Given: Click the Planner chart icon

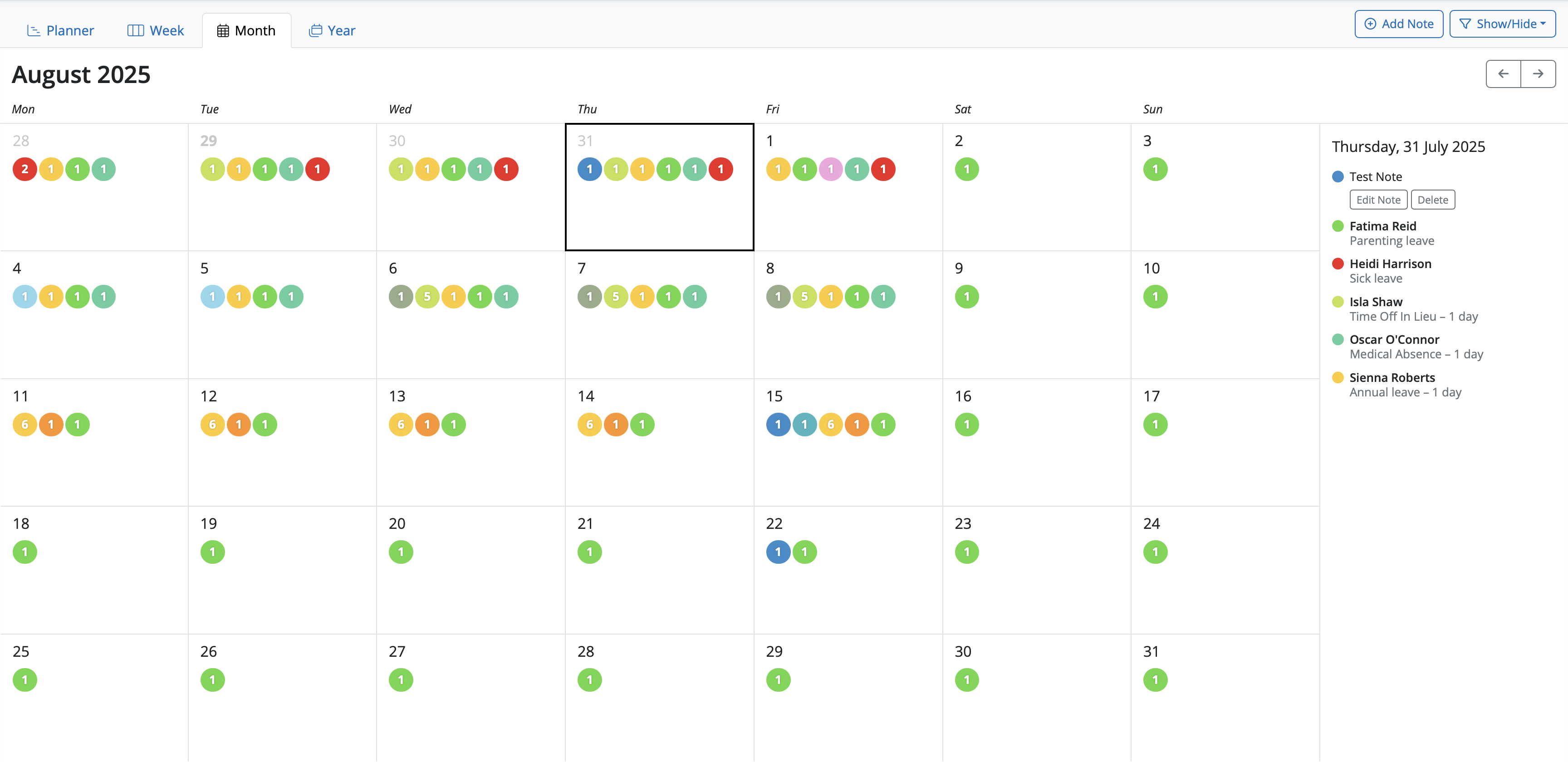Looking at the screenshot, I should pyautogui.click(x=34, y=30).
